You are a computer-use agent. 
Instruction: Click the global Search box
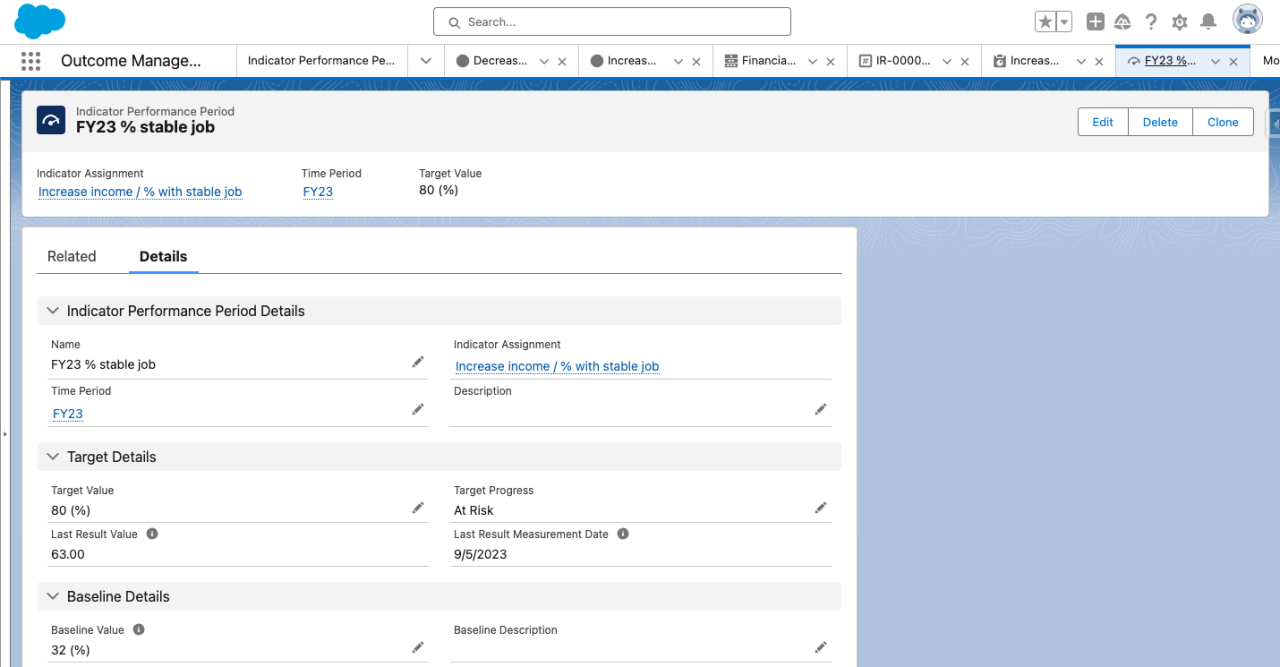coord(612,22)
